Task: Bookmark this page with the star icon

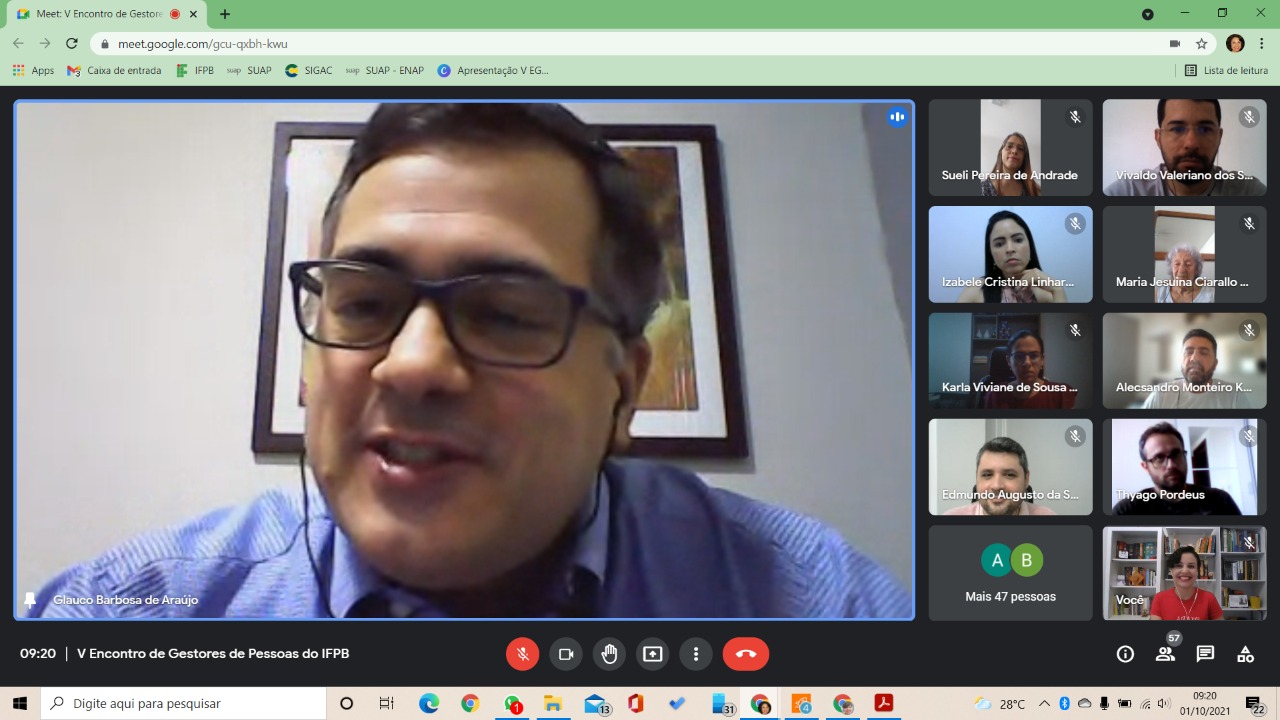Action: coord(1202,44)
